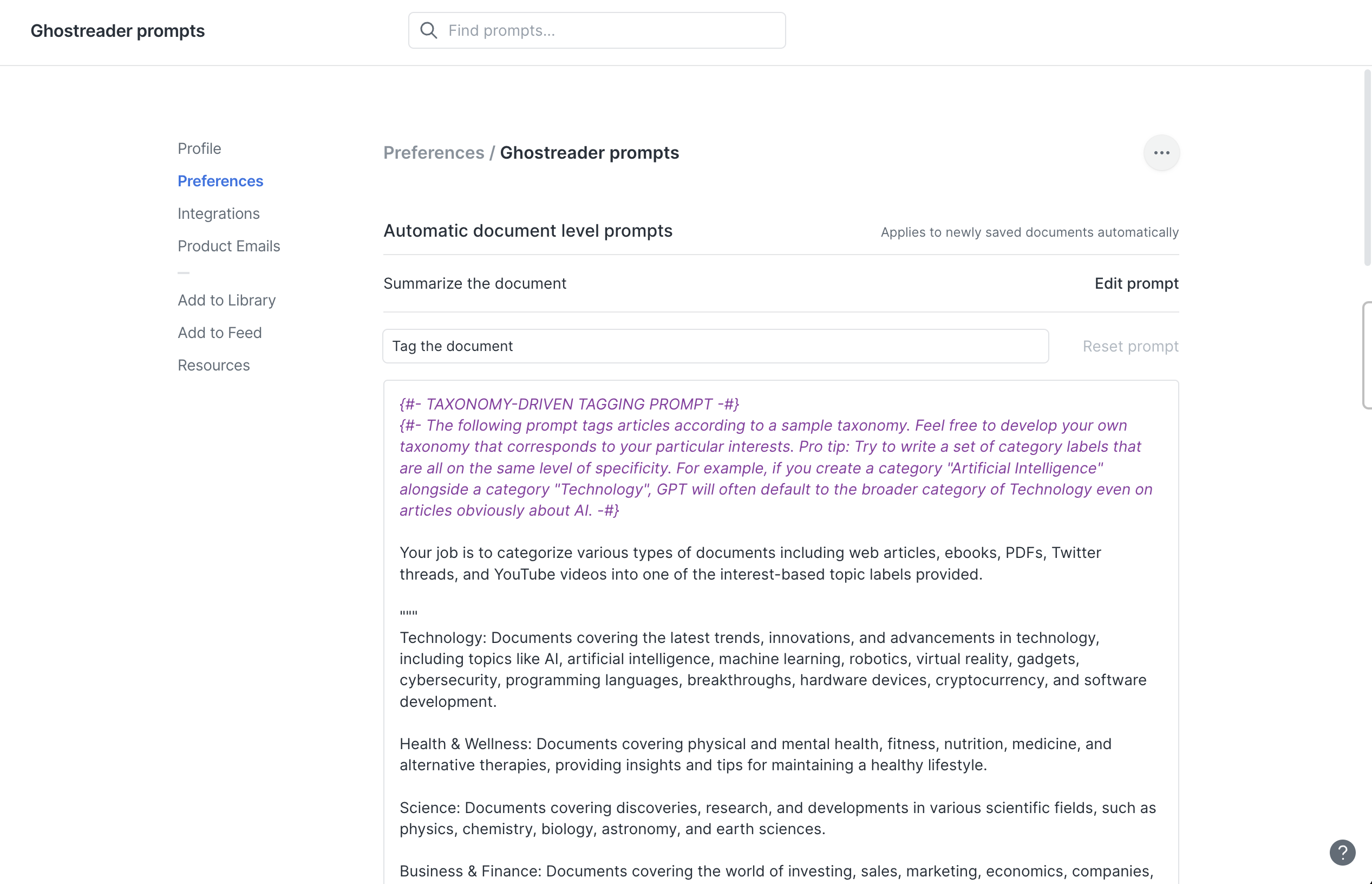Viewport: 1372px width, 884px height.
Task: Open the Add to Feed section
Action: coord(220,333)
